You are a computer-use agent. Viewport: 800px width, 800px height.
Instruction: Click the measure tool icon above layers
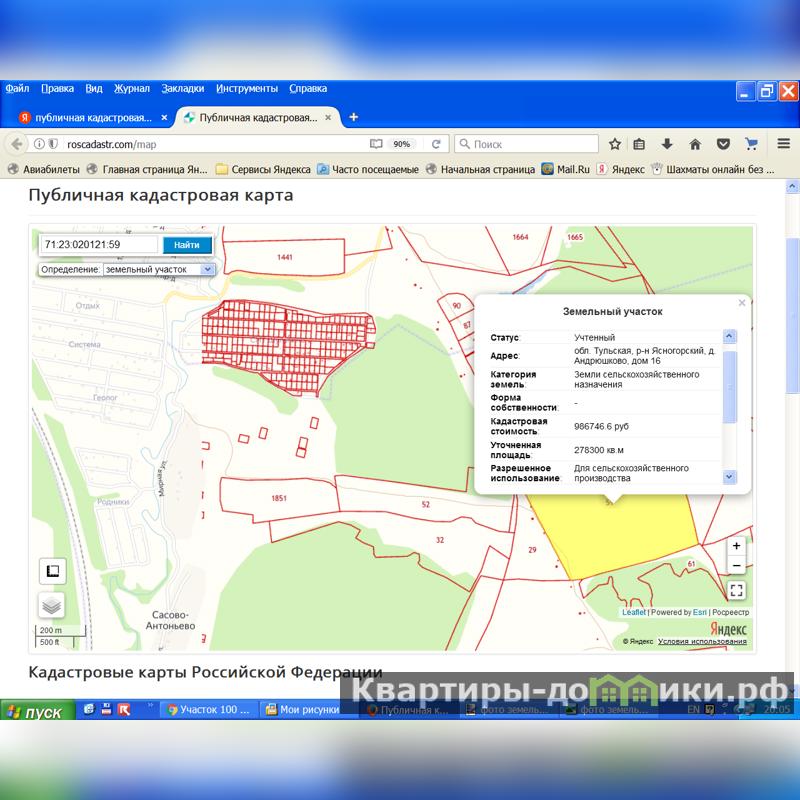52,571
